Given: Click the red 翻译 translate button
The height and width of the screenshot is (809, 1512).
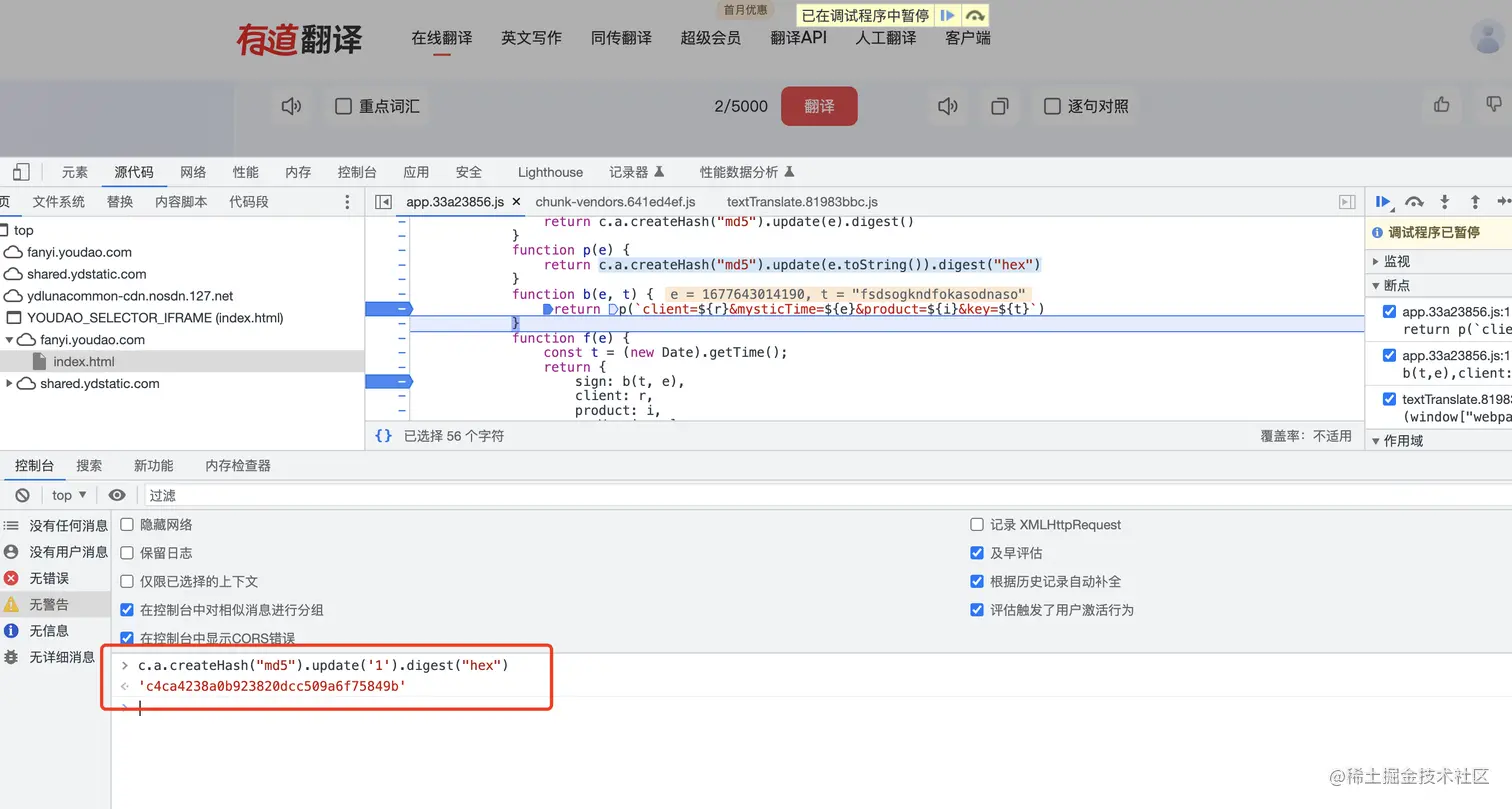Looking at the screenshot, I should (x=819, y=106).
